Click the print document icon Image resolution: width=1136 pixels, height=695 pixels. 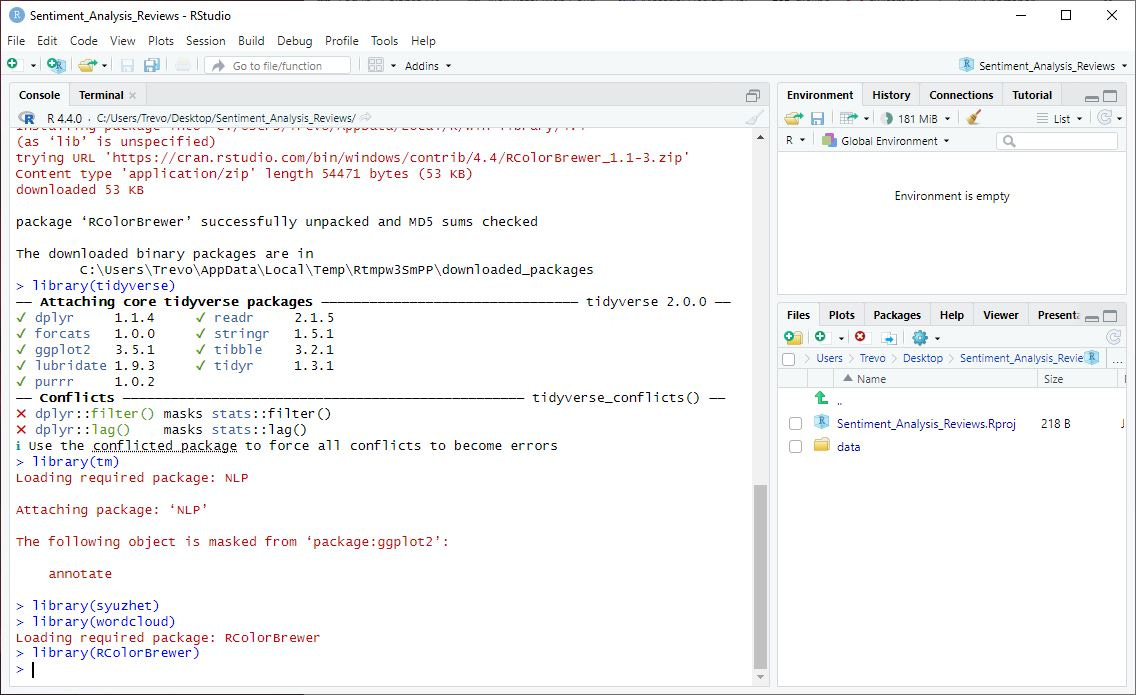(183, 65)
